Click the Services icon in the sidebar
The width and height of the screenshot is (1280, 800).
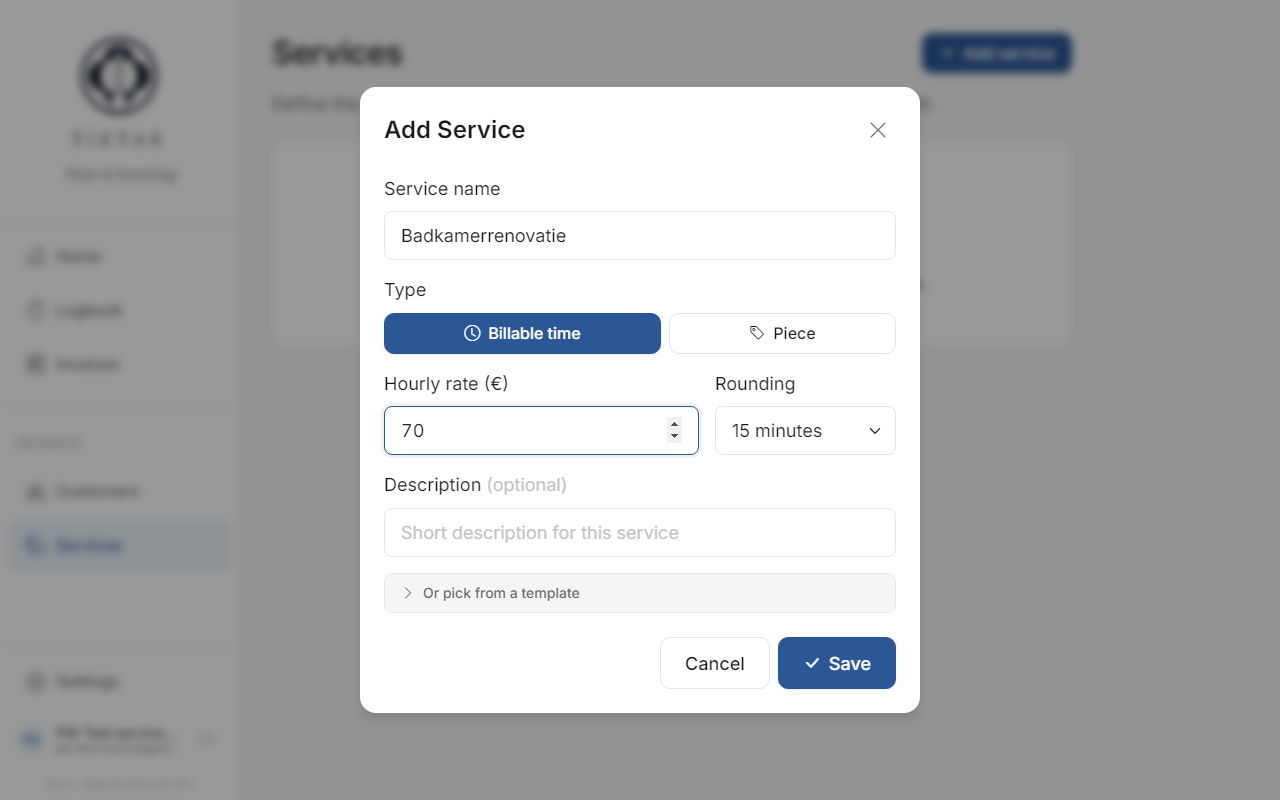[x=34, y=545]
